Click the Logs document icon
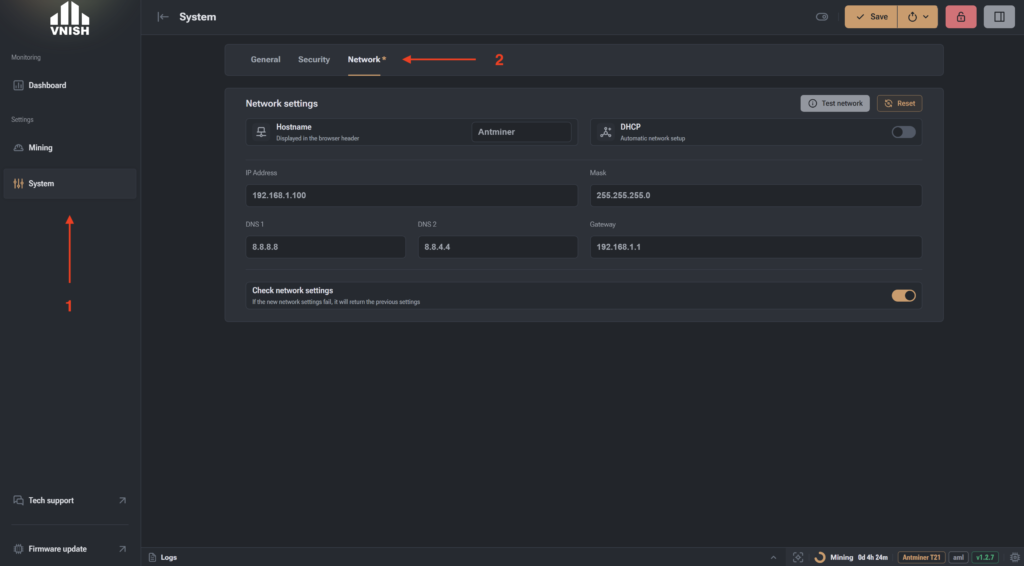This screenshot has width=1024, height=566. click(x=152, y=558)
